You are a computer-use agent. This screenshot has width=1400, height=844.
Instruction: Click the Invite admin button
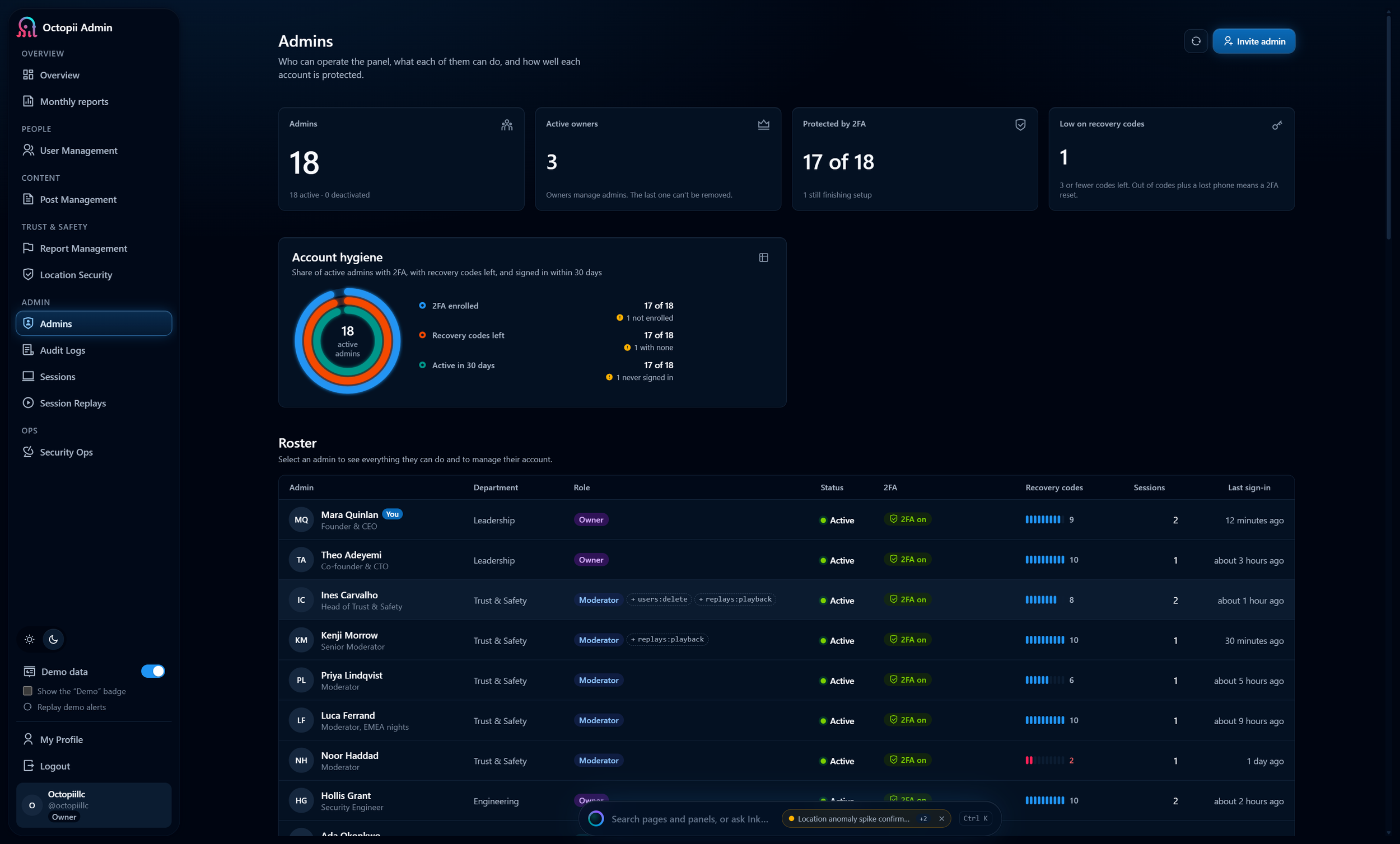[1253, 41]
